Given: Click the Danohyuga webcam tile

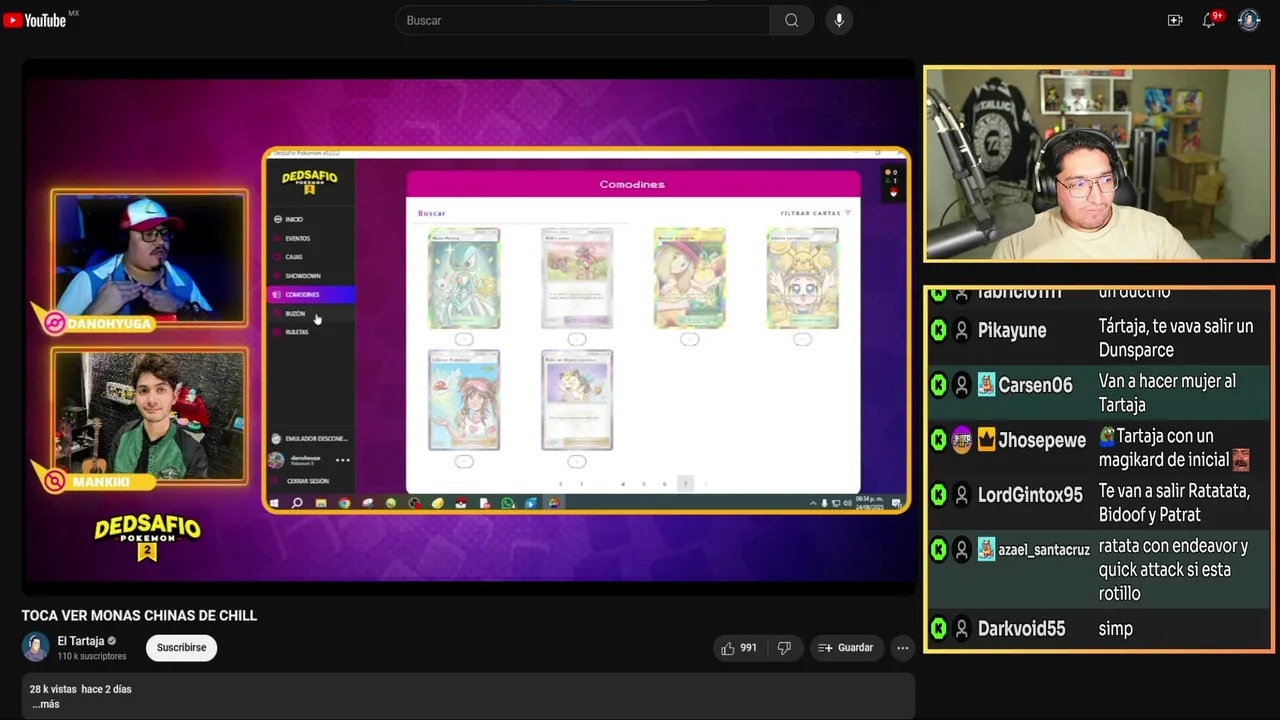Looking at the screenshot, I should tap(149, 257).
